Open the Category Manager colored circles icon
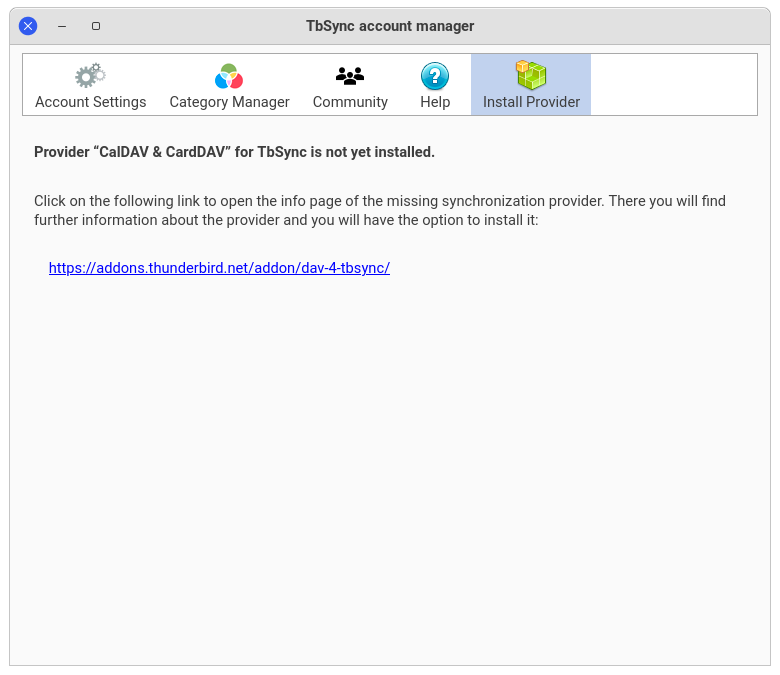The image size is (780, 675). pos(229,76)
